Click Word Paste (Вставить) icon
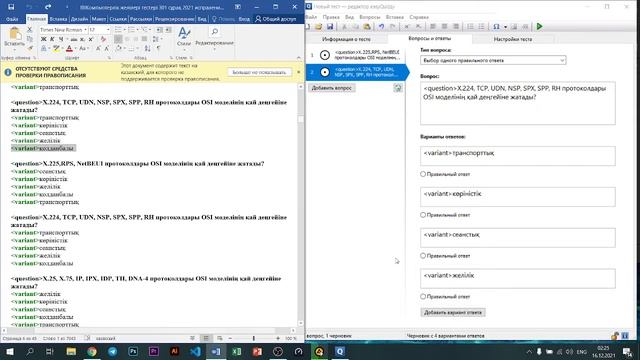640x360 pixels. [15, 34]
